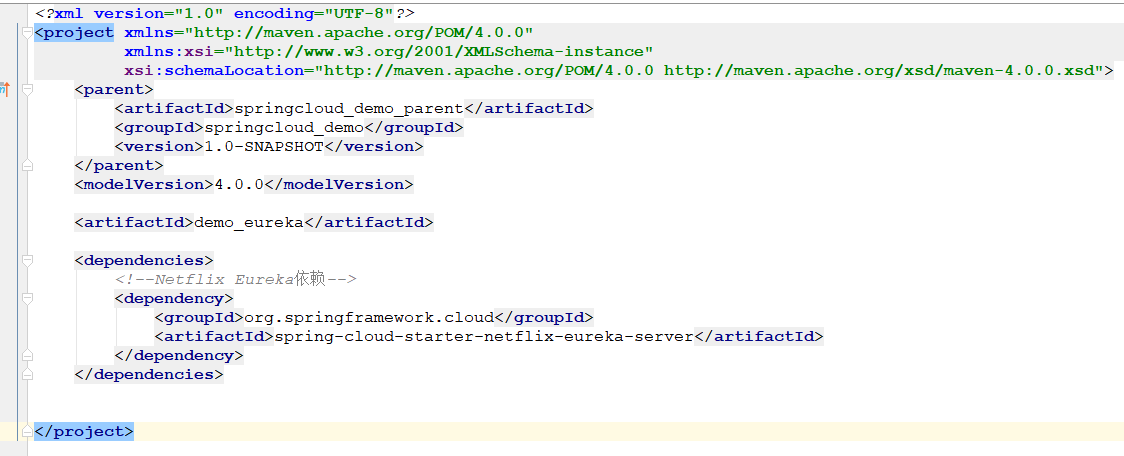Click fold marker at closing dependencies tag
Image resolution: width=1124 pixels, height=456 pixels.
pos(27,374)
